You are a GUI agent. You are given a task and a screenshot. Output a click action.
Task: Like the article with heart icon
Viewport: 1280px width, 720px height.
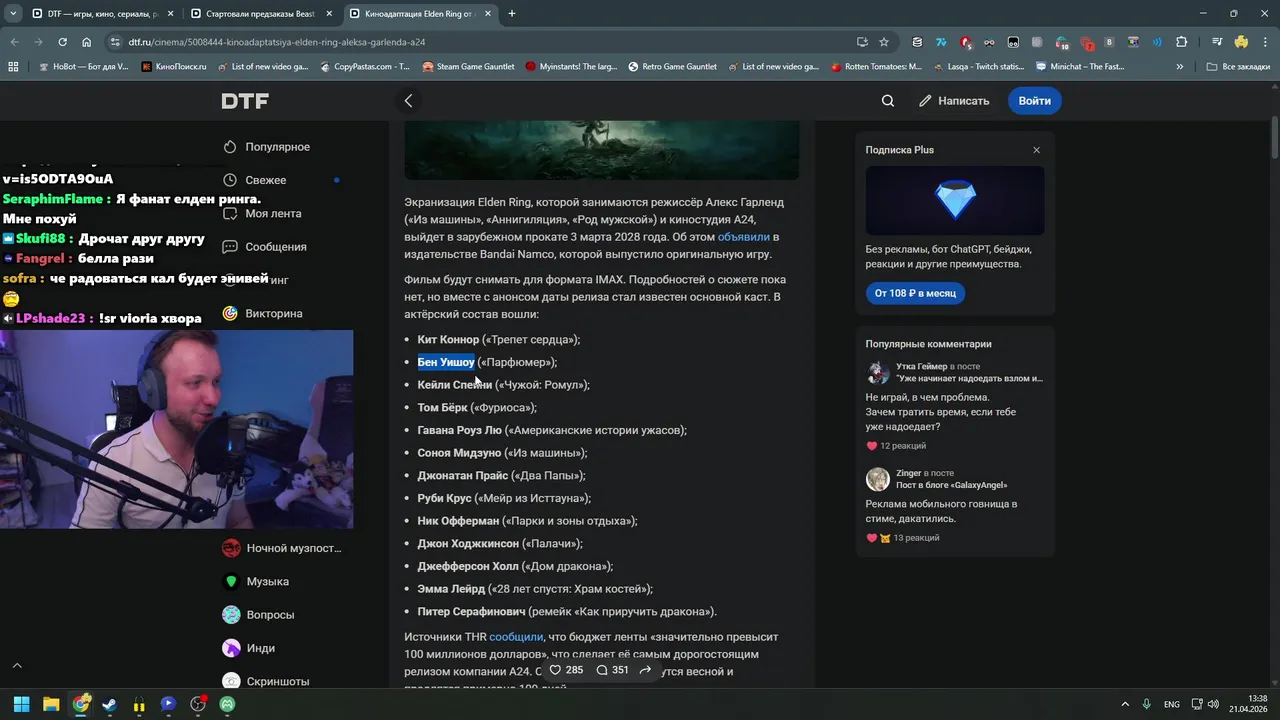click(556, 670)
